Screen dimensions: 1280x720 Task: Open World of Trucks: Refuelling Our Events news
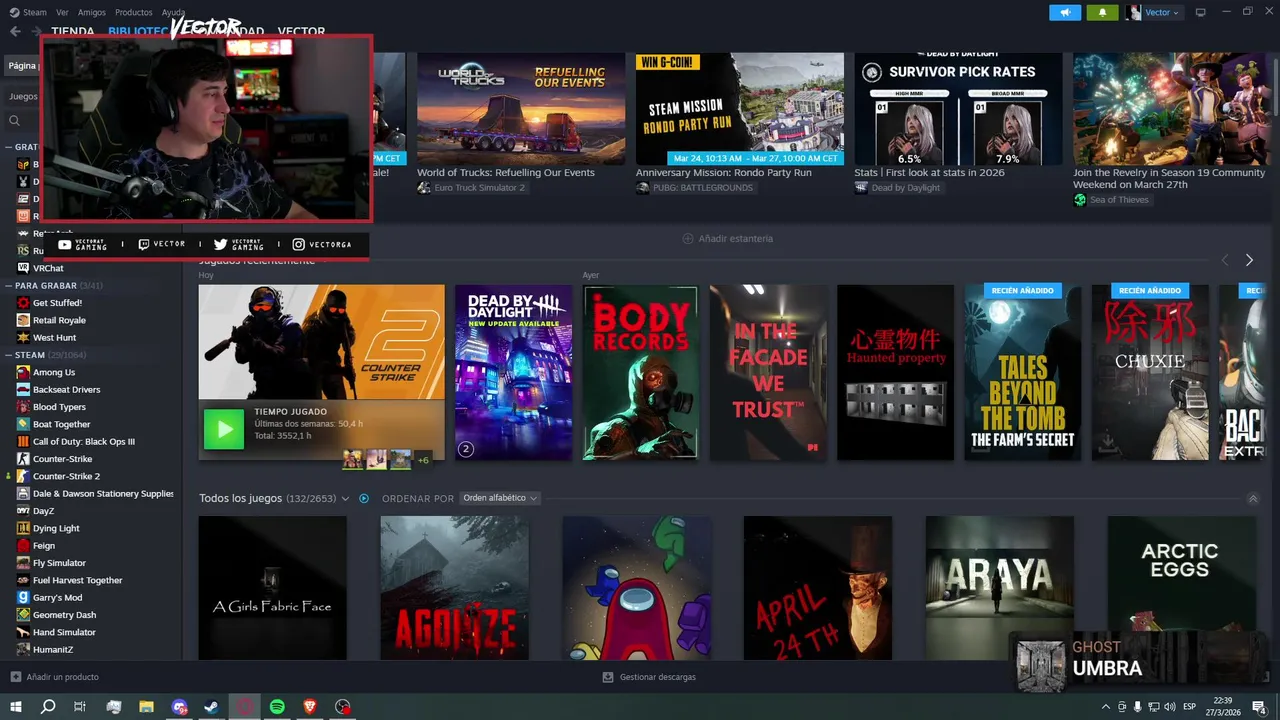point(521,109)
